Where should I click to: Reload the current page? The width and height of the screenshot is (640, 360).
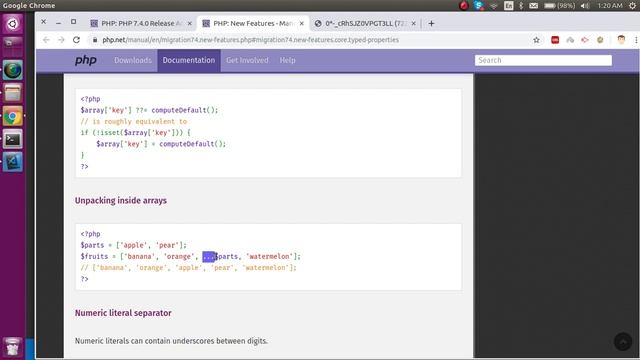tap(76, 40)
